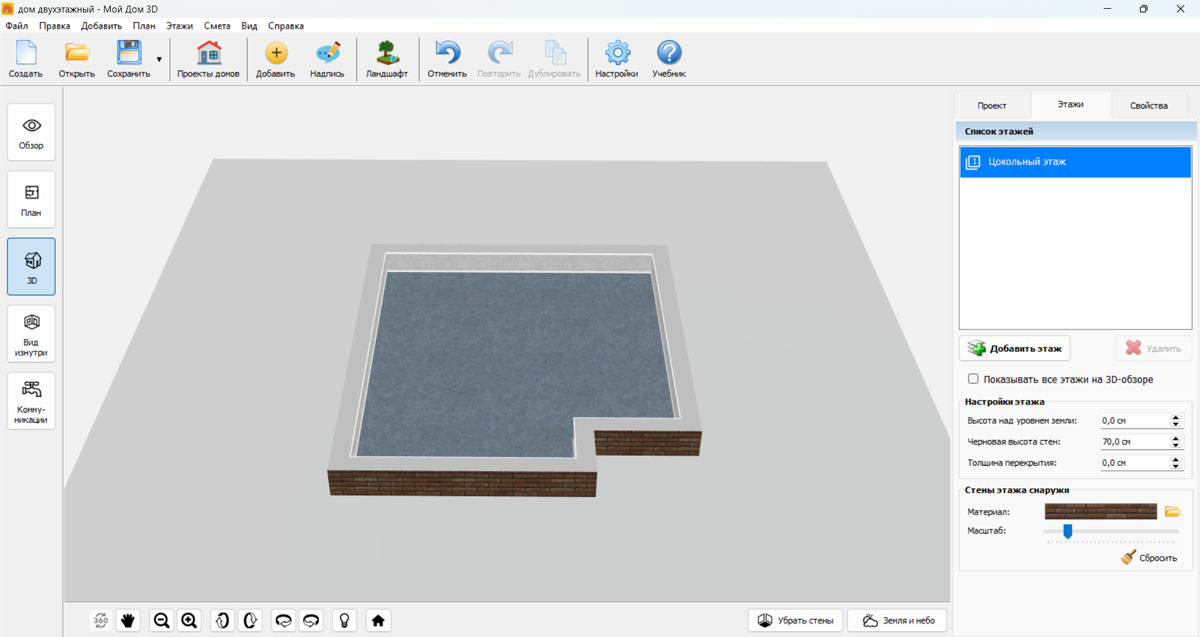Decrease the Толщина перекрытия value

(1174, 467)
